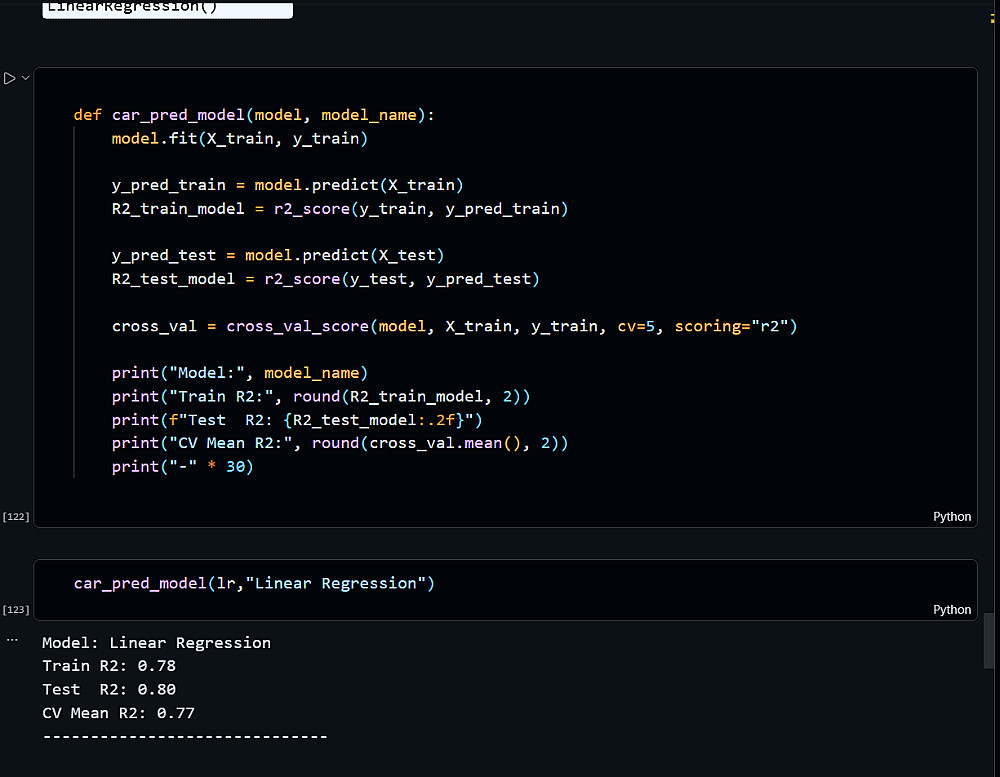Click the "Test R2: 0.80" output line
This screenshot has width=1000, height=777.
coord(109,690)
